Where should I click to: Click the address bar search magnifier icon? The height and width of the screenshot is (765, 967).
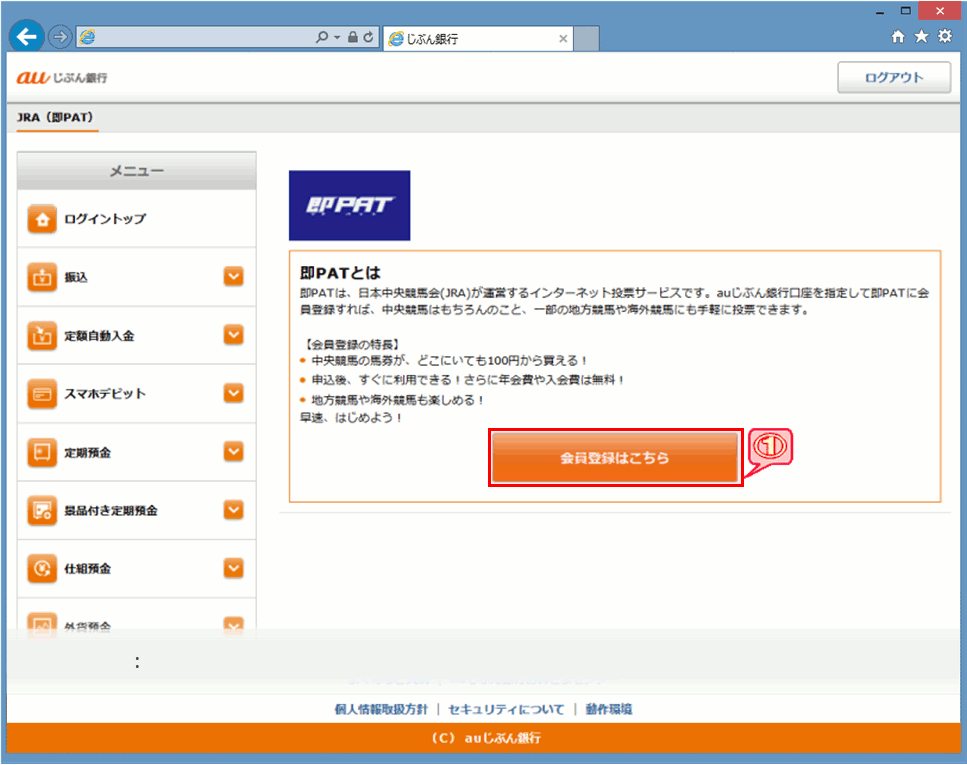point(321,38)
